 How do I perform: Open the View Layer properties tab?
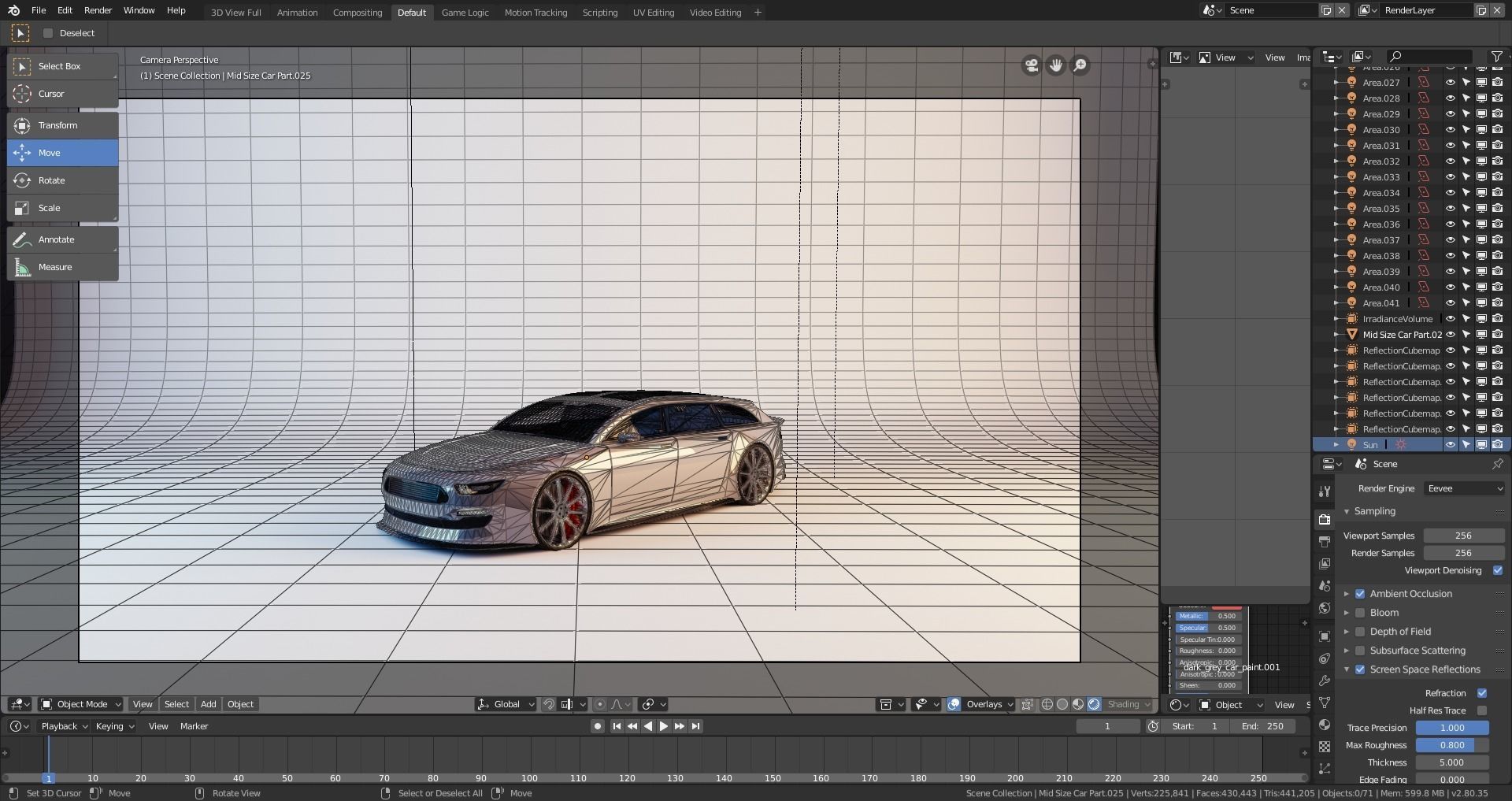[x=1325, y=564]
